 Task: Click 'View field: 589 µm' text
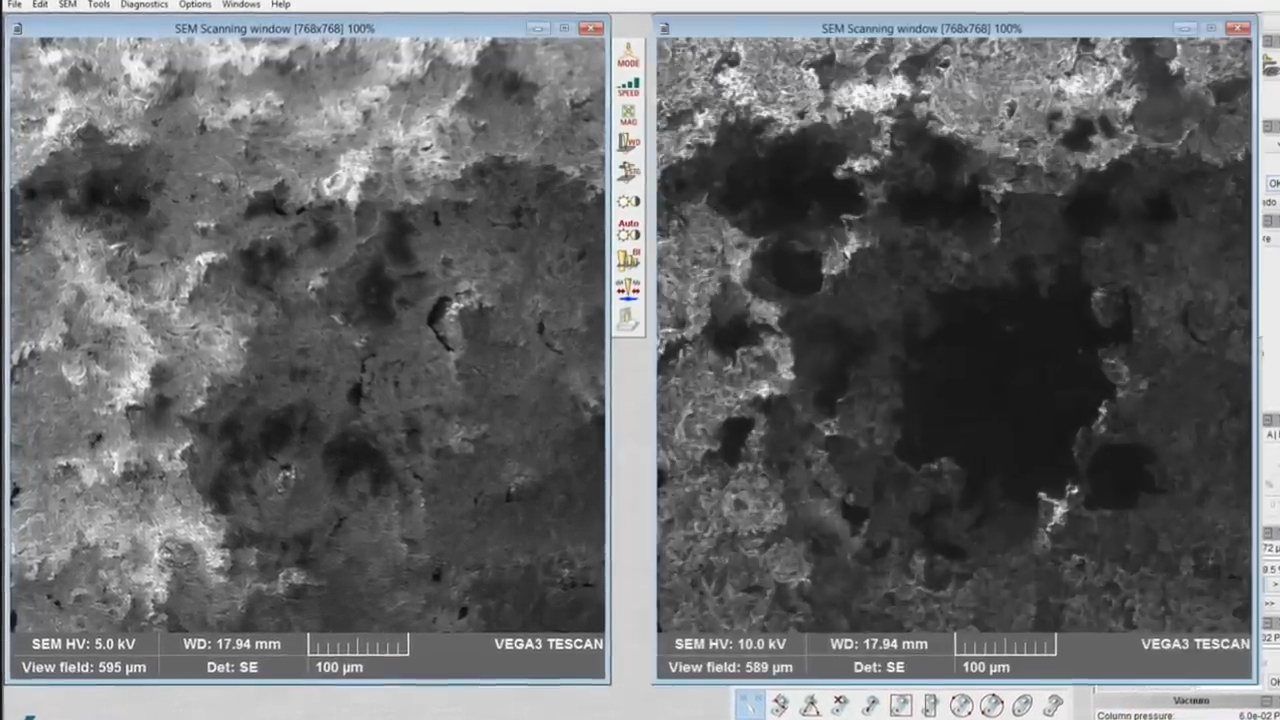731,667
